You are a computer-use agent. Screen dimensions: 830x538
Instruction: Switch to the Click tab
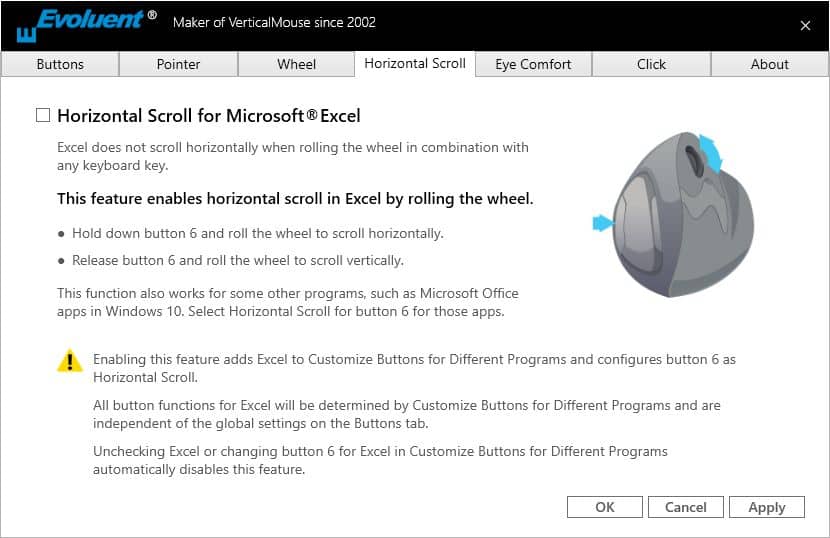651,64
